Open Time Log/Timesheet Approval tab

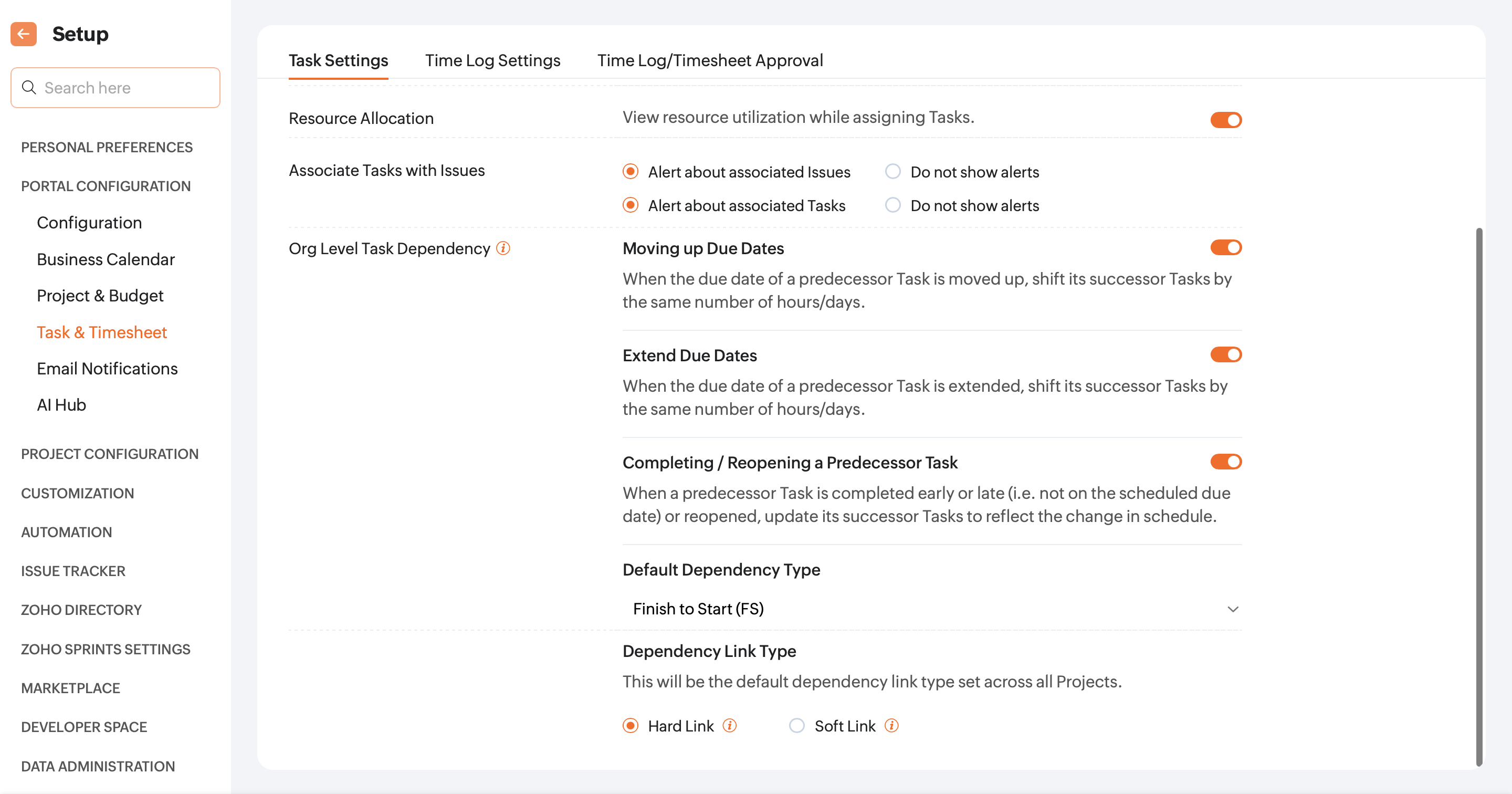pyautogui.click(x=710, y=60)
